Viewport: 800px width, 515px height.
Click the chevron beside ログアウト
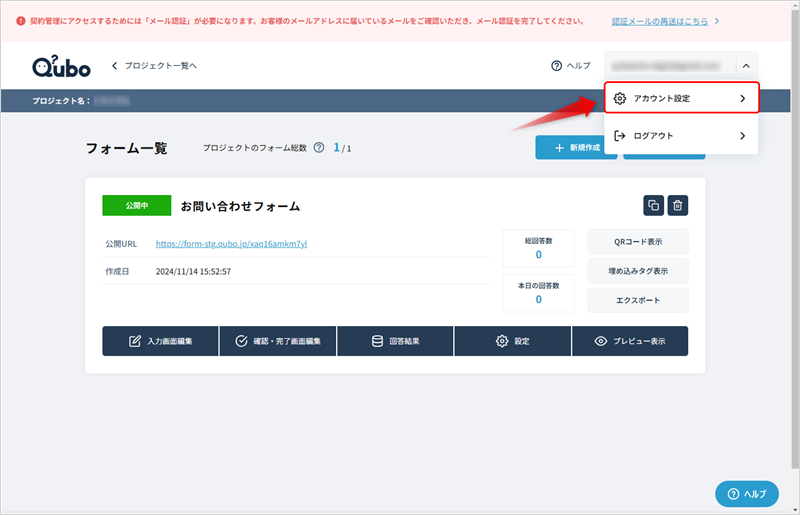(x=742, y=136)
